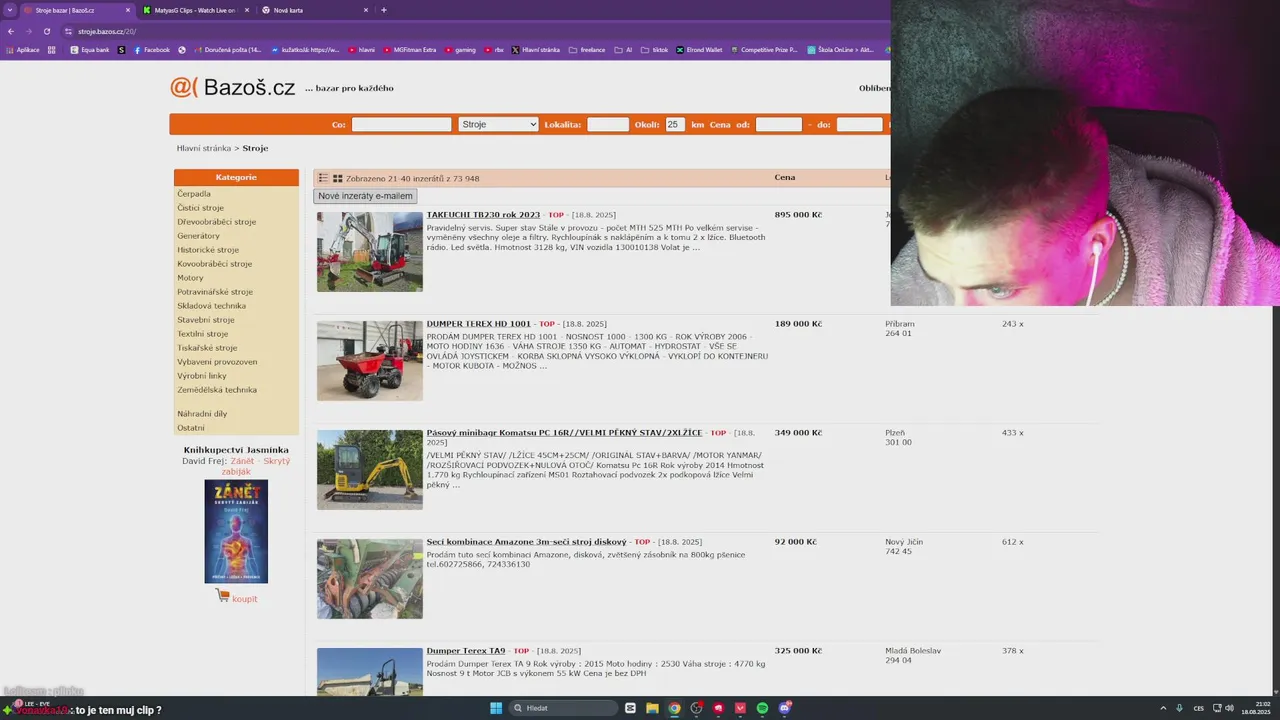Open Chrome from the taskbar
This screenshot has height=720, width=1280.
coord(674,708)
